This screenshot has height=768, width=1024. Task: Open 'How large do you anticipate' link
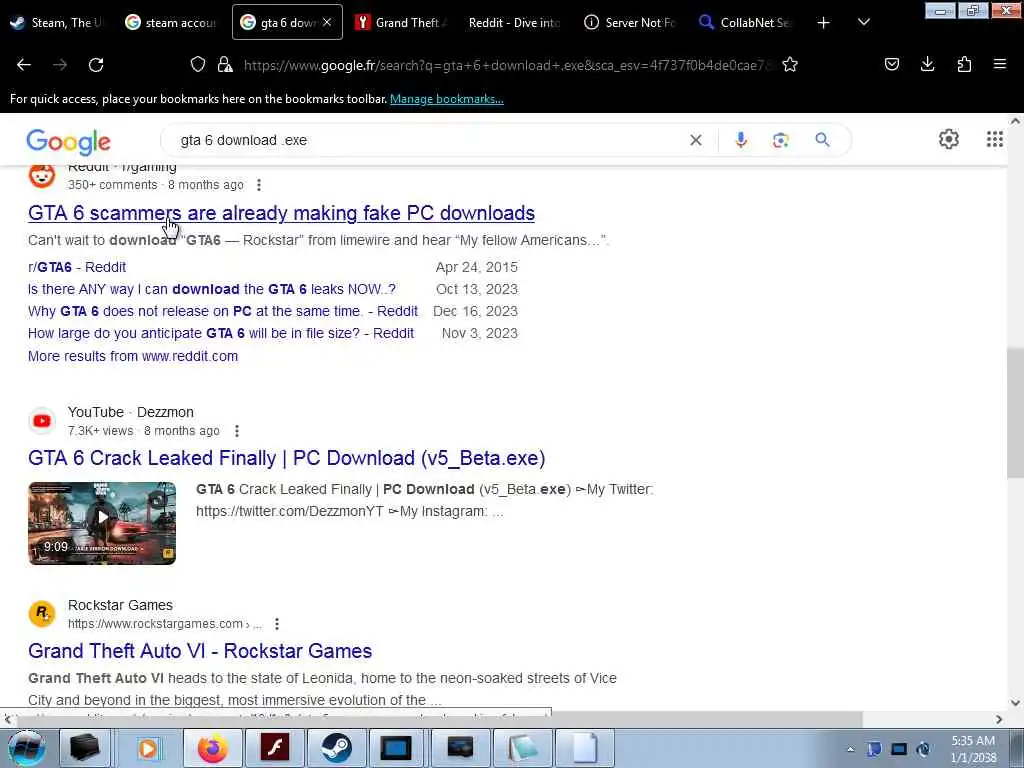click(x=221, y=333)
